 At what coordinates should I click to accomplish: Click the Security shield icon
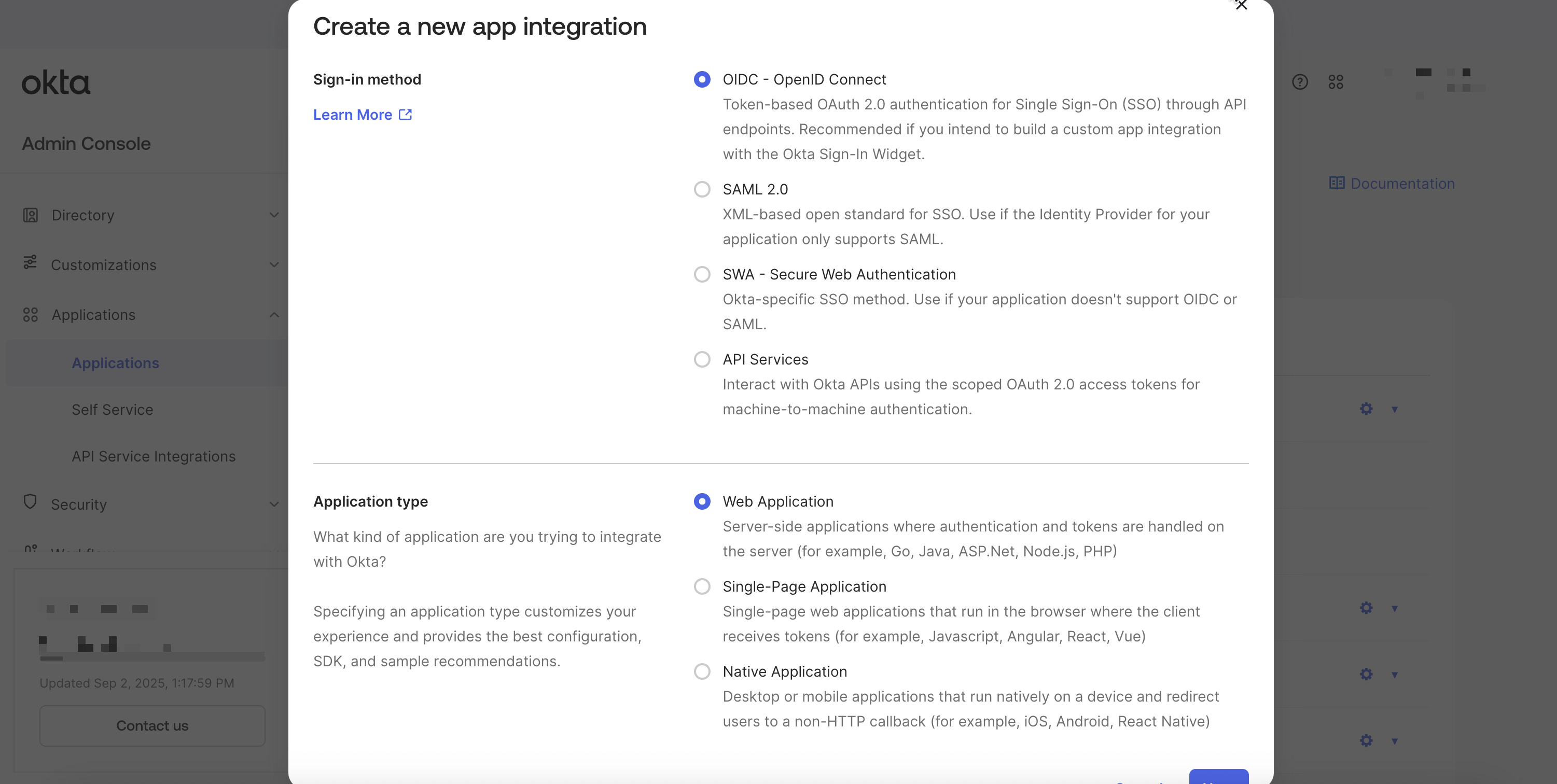click(30, 502)
